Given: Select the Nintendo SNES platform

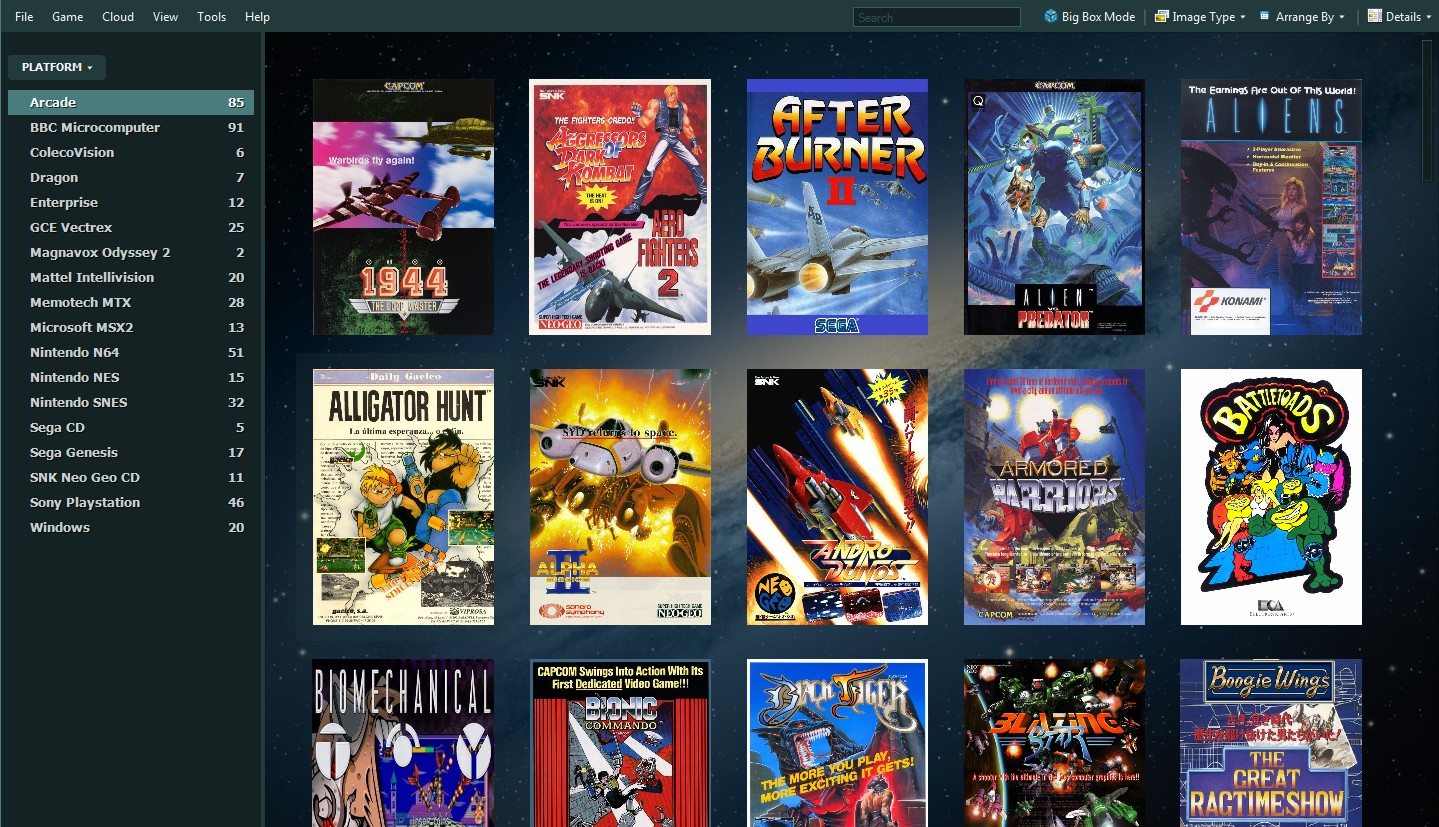Looking at the screenshot, I should (x=131, y=402).
